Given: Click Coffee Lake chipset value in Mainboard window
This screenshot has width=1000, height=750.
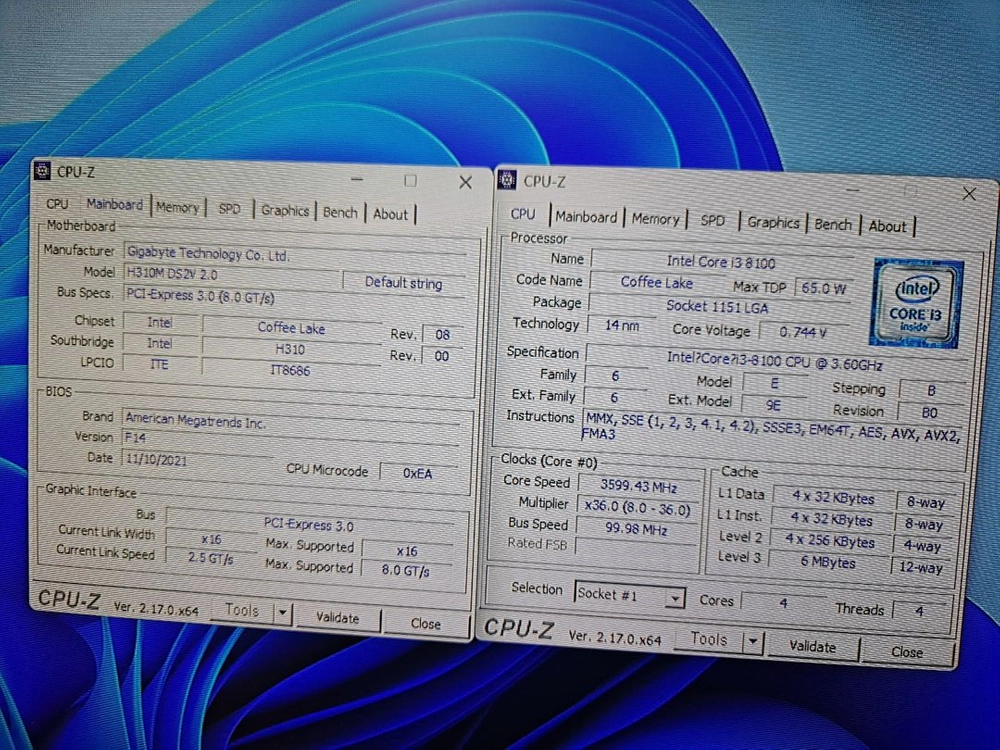Looking at the screenshot, I should [x=291, y=328].
